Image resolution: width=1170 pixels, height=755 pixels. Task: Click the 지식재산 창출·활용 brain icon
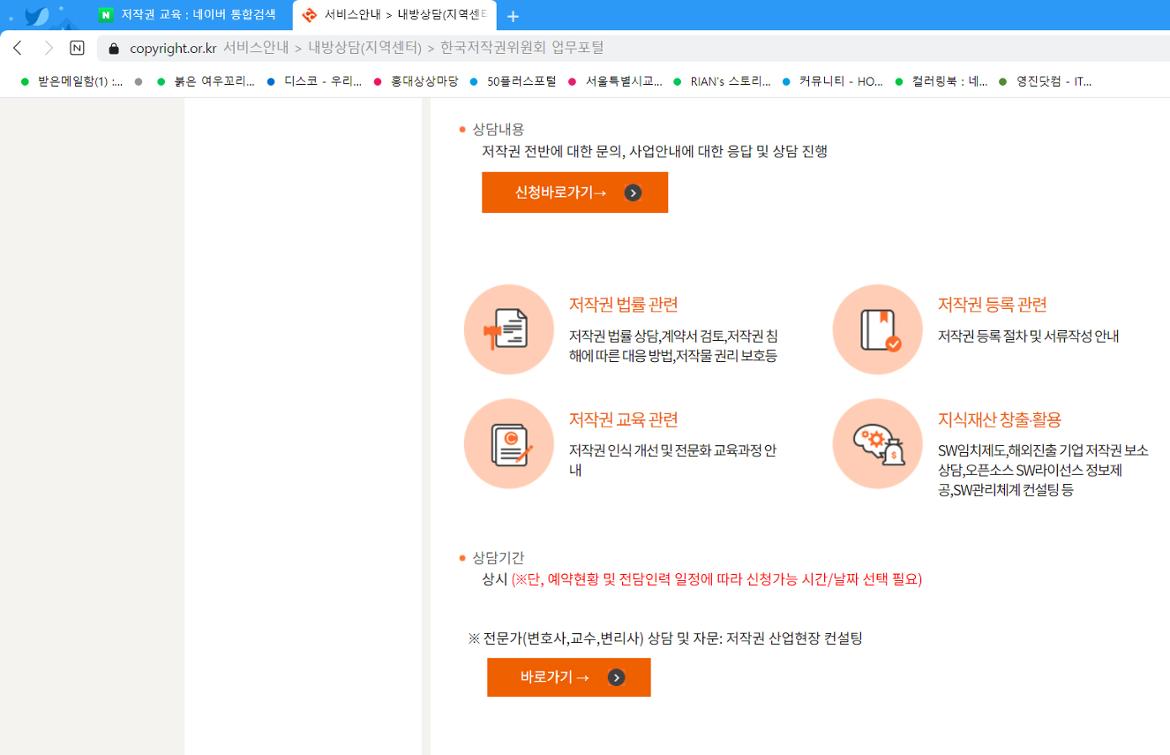(x=877, y=443)
